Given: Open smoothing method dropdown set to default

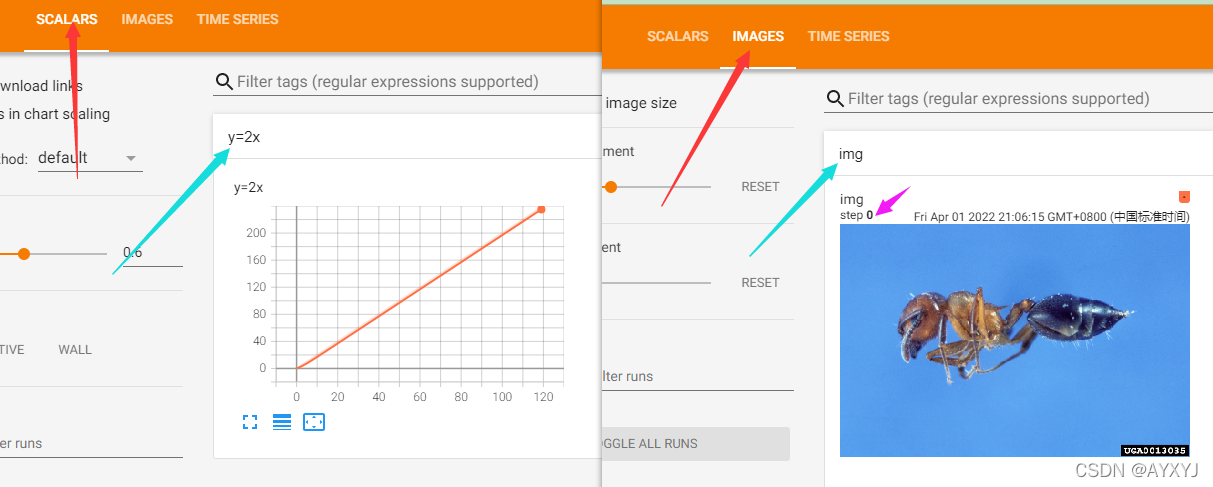Looking at the screenshot, I should coord(90,158).
